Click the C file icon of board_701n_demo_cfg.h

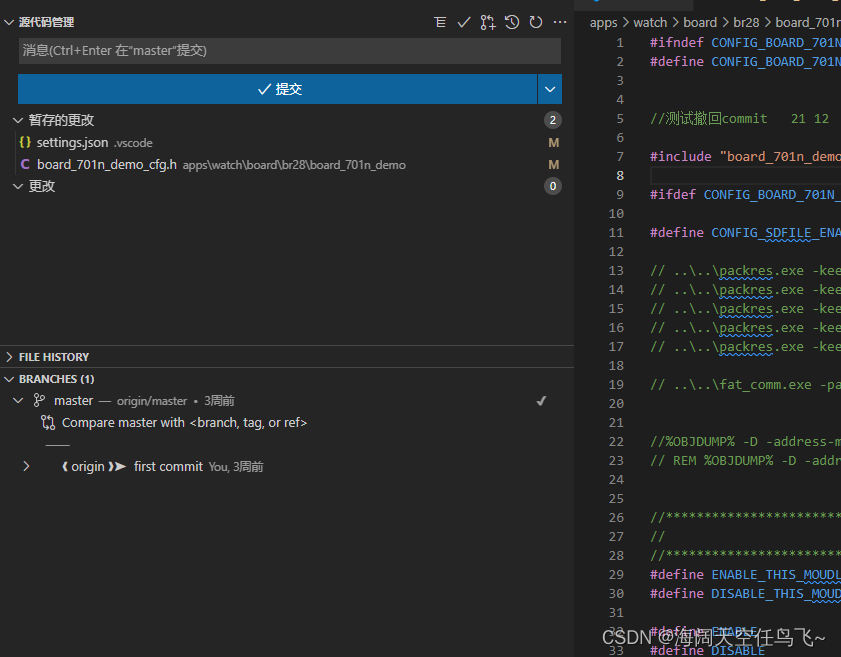pyautogui.click(x=25, y=164)
